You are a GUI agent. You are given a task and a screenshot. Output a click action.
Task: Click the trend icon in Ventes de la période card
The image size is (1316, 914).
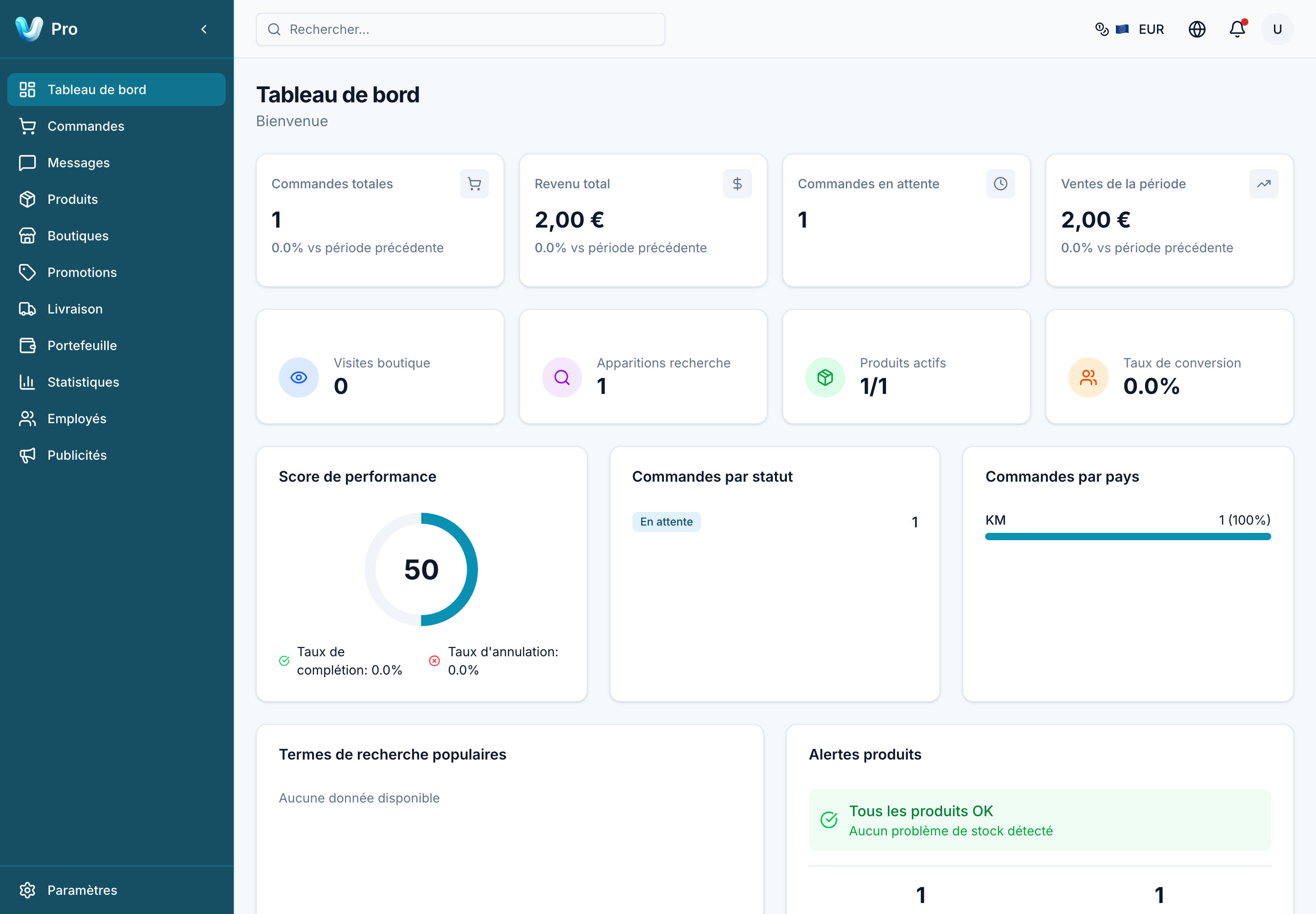coord(1263,184)
